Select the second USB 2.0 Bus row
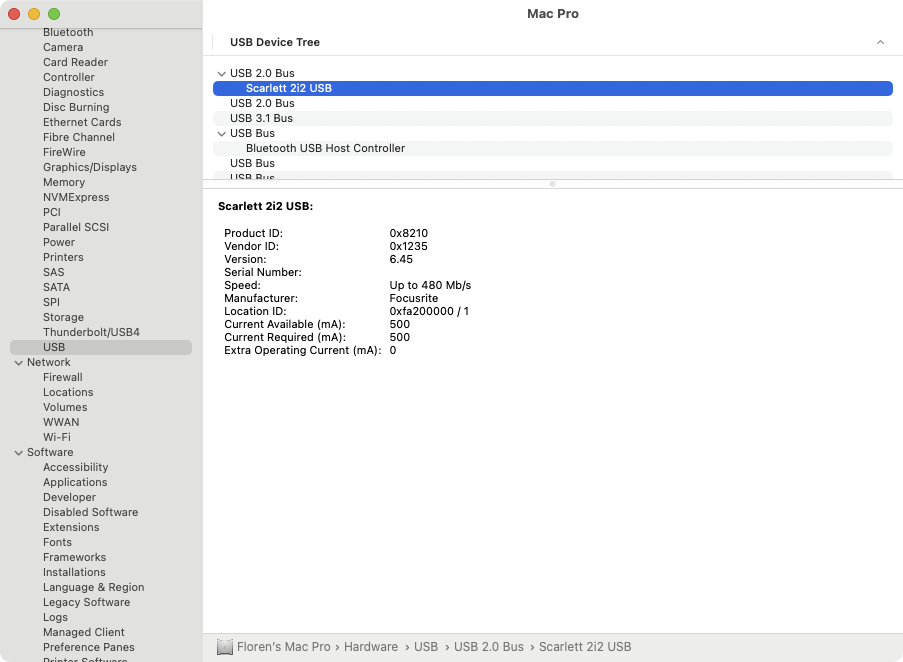The width and height of the screenshot is (903, 662). pyautogui.click(x=553, y=103)
